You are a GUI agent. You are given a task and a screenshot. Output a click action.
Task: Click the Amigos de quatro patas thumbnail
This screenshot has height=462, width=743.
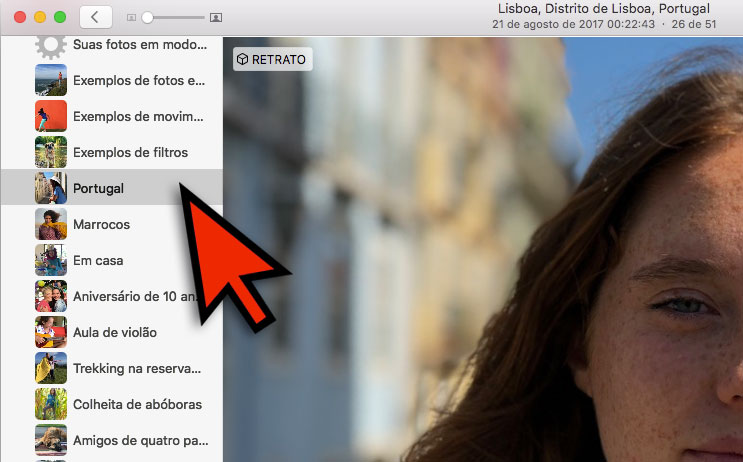click(50, 440)
